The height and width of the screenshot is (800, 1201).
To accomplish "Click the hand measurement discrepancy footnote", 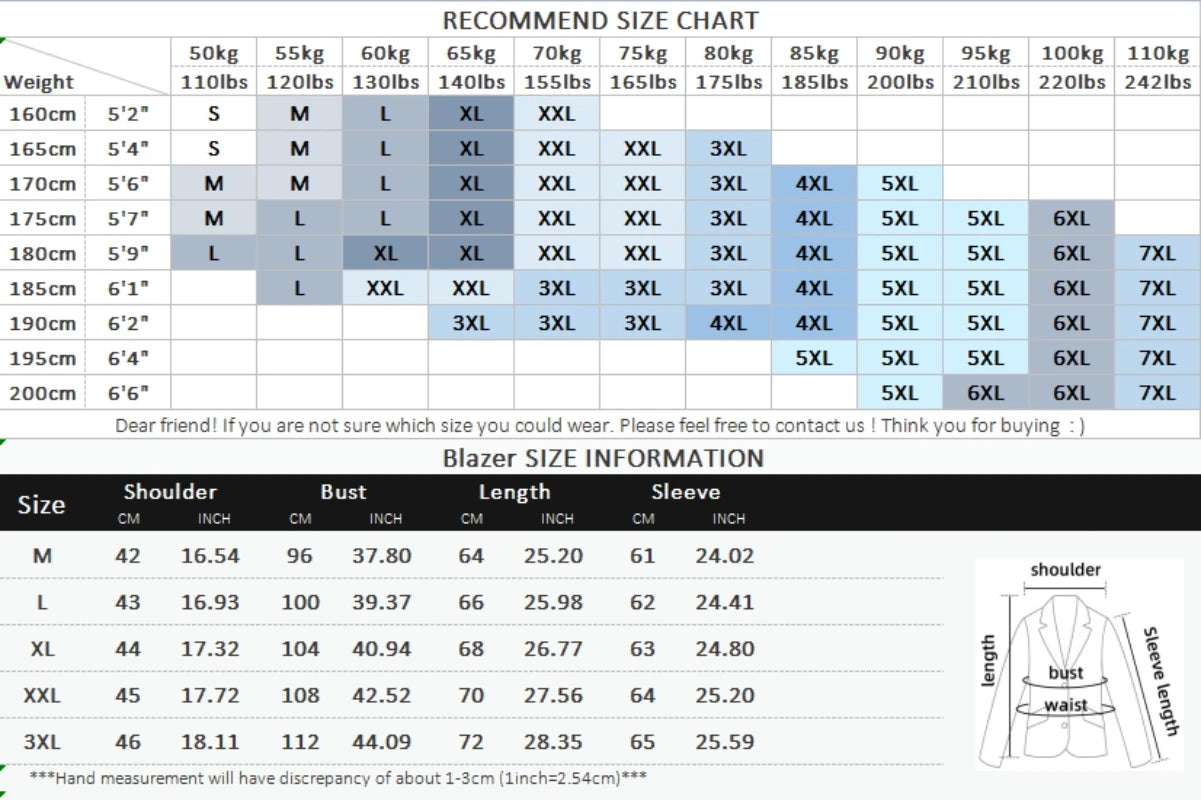I will click(x=325, y=777).
